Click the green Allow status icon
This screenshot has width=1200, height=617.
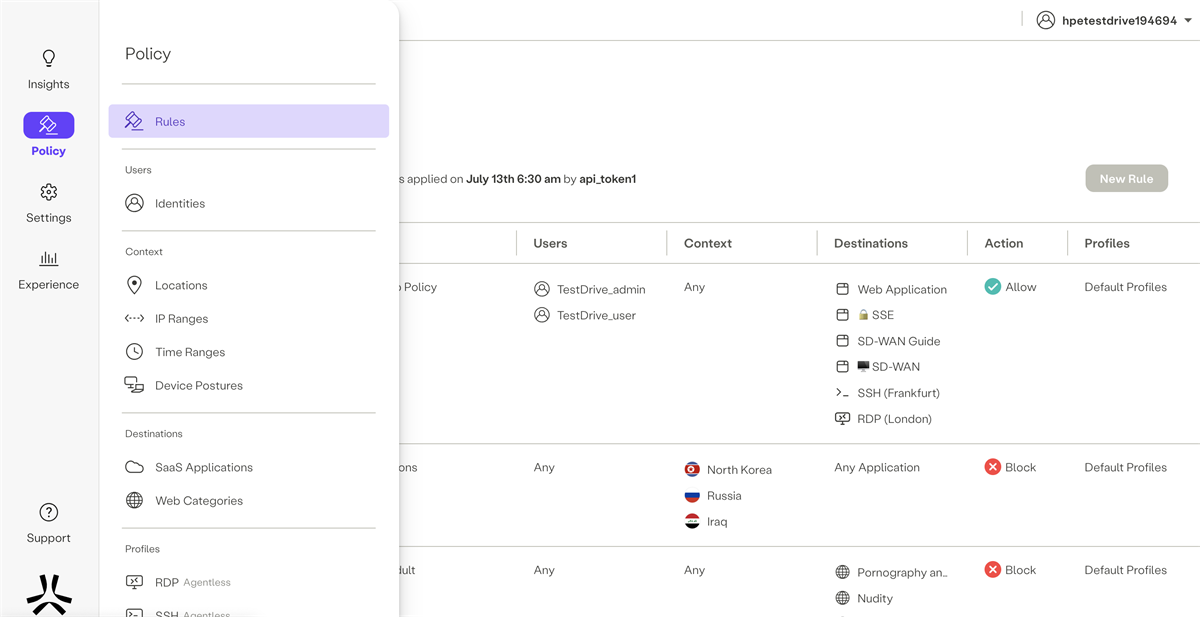[x=993, y=287]
